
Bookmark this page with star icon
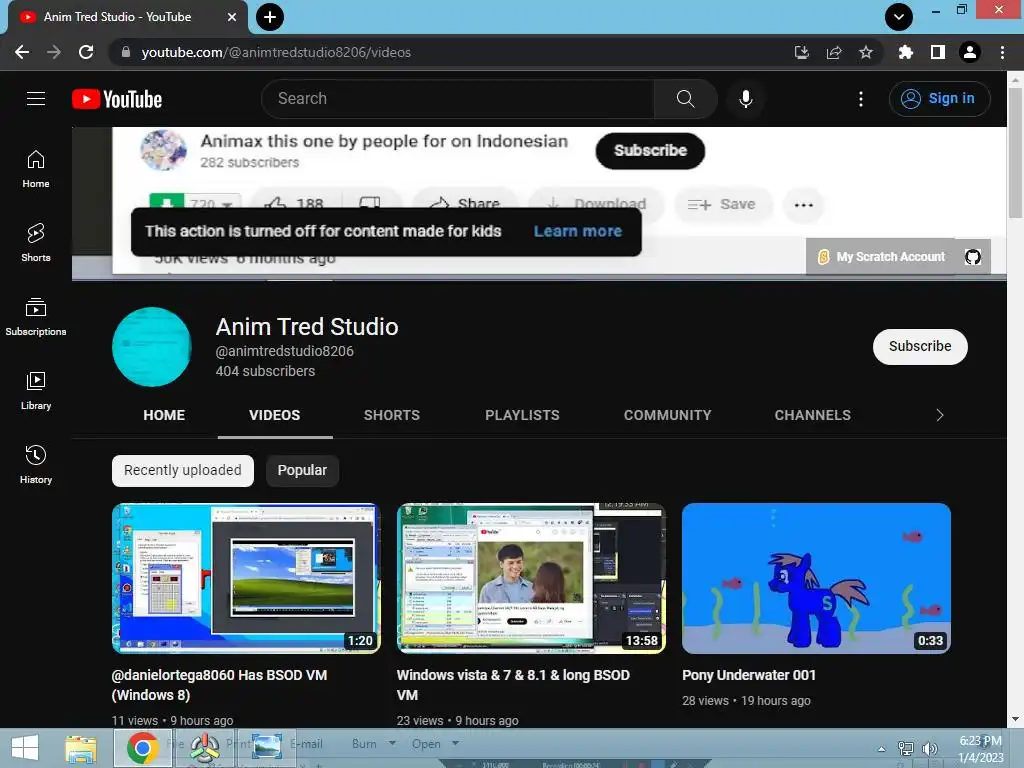pyautogui.click(x=865, y=52)
